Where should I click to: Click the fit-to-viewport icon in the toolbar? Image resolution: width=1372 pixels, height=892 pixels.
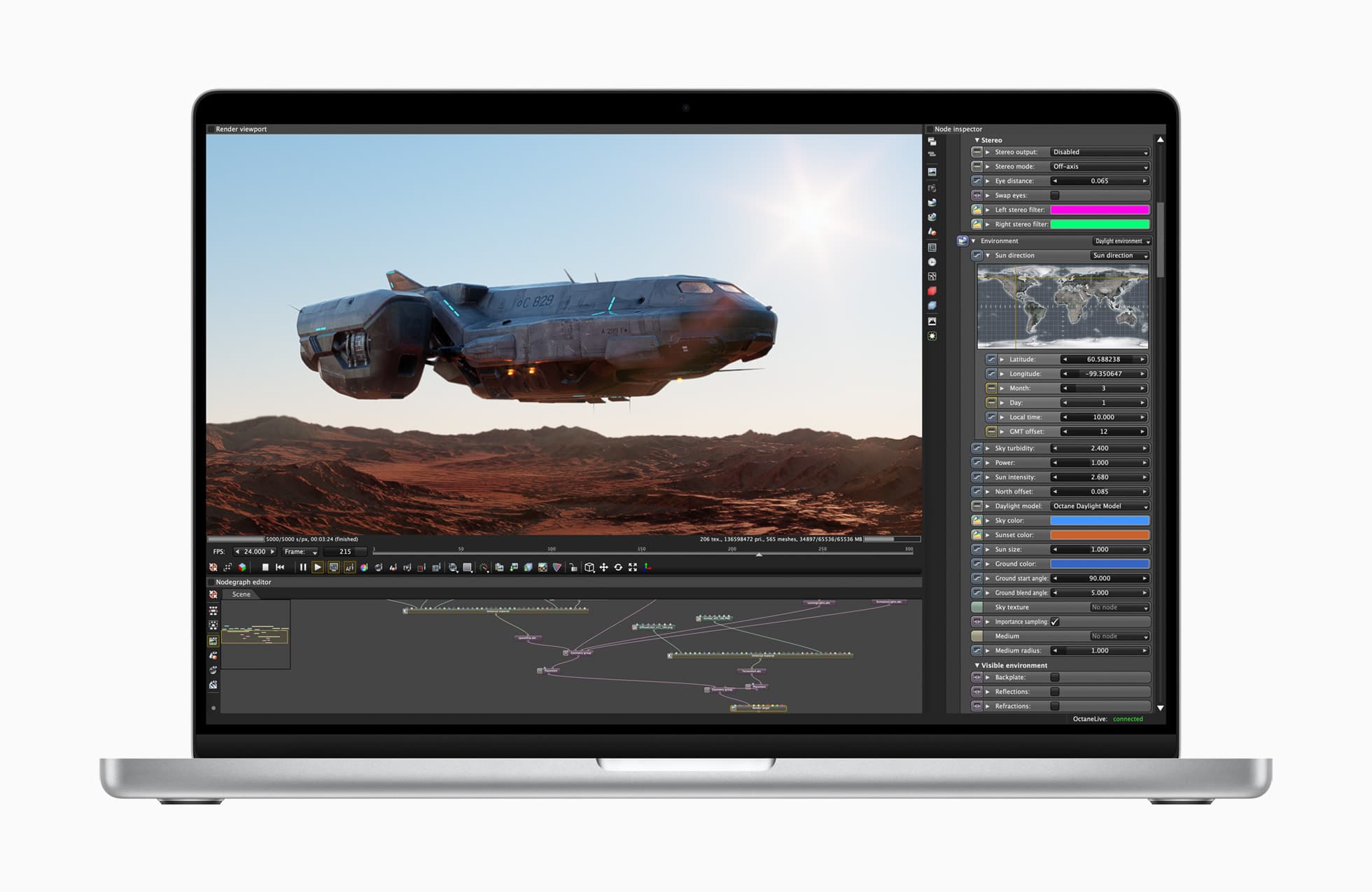[633, 567]
